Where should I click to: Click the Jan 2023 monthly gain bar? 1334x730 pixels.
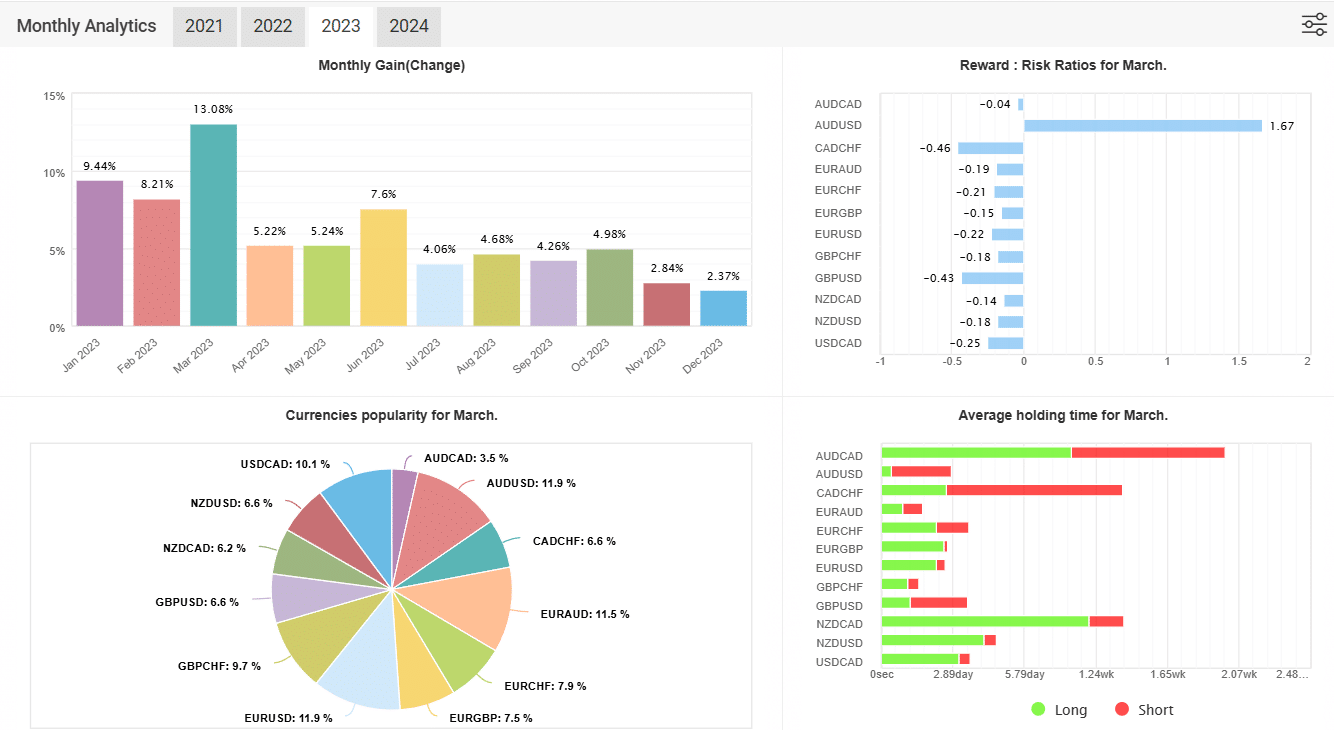coord(100,253)
